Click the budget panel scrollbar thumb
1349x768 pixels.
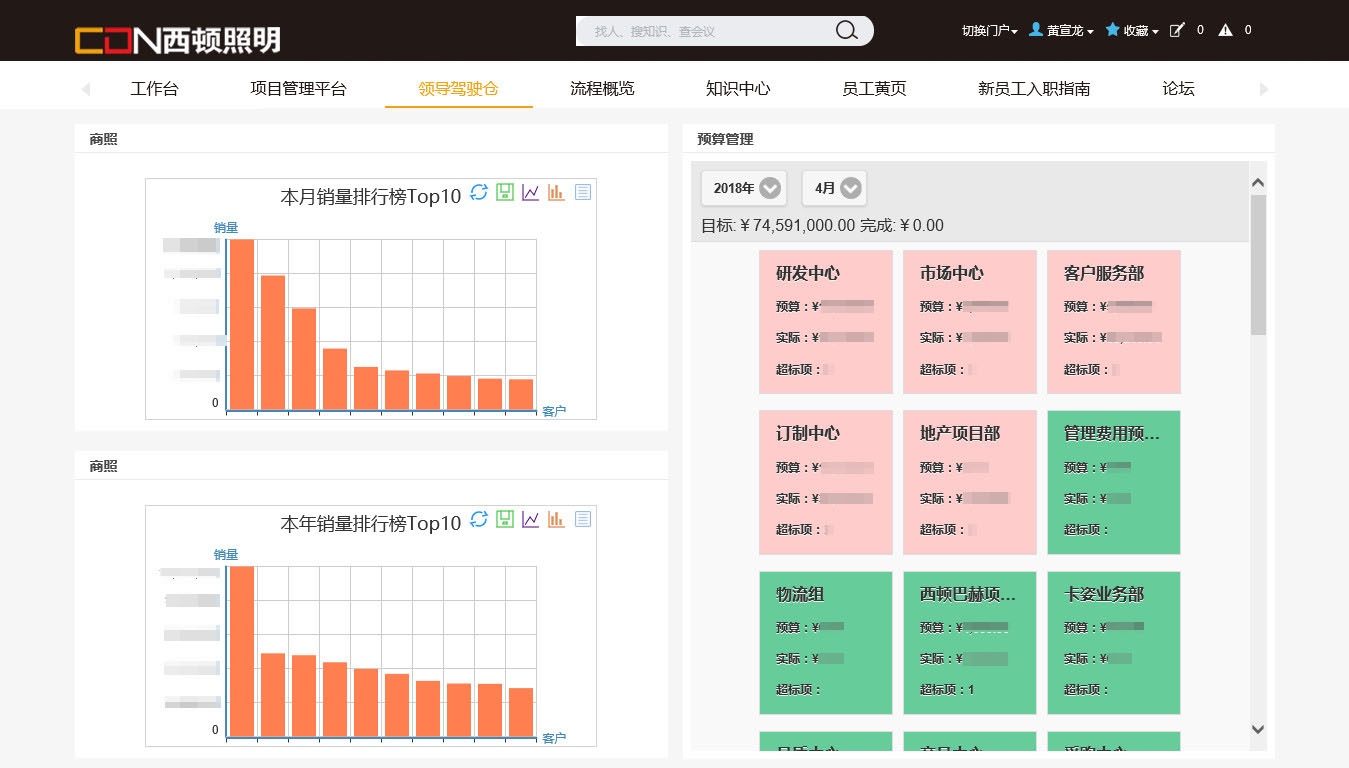pos(1258,265)
